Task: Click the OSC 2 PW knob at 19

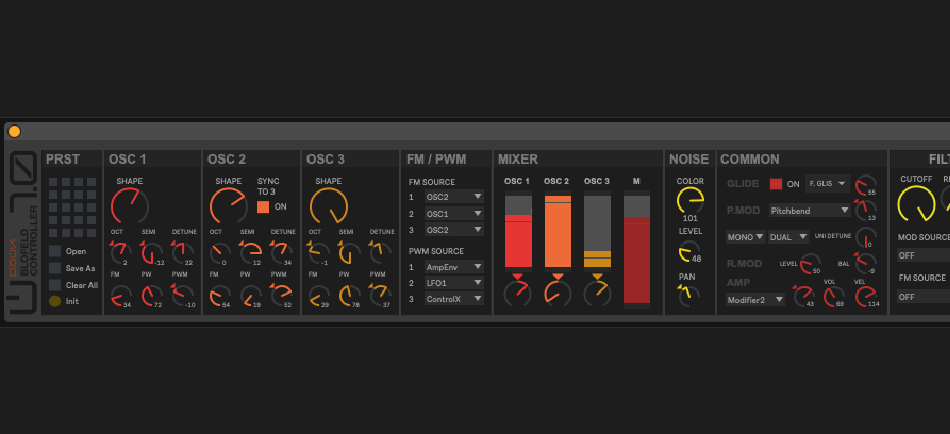Action: (x=250, y=295)
